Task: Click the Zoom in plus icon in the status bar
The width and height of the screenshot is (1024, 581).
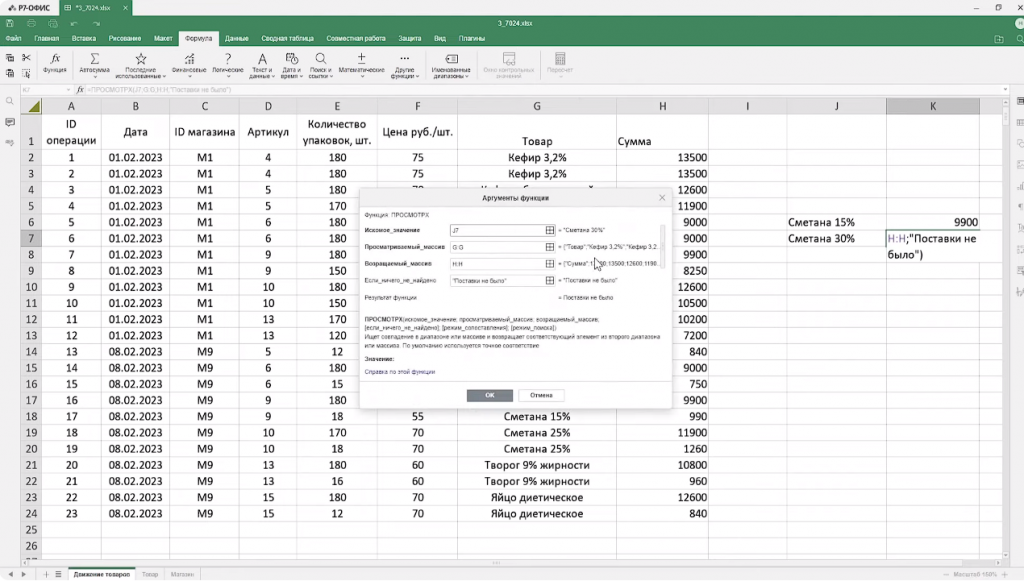Action: click(1003, 574)
